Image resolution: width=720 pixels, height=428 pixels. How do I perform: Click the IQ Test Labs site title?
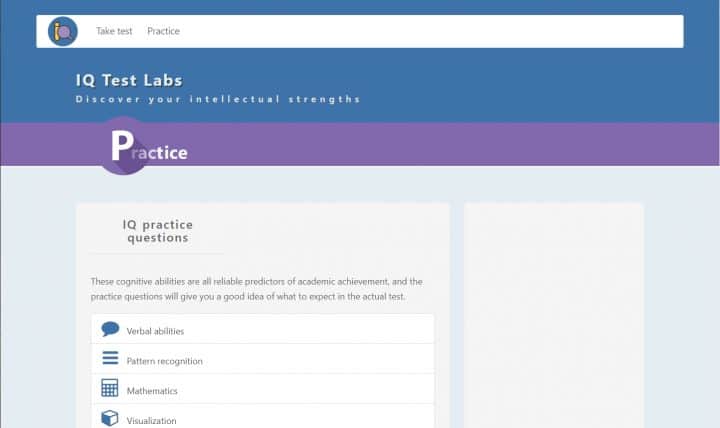[129, 80]
